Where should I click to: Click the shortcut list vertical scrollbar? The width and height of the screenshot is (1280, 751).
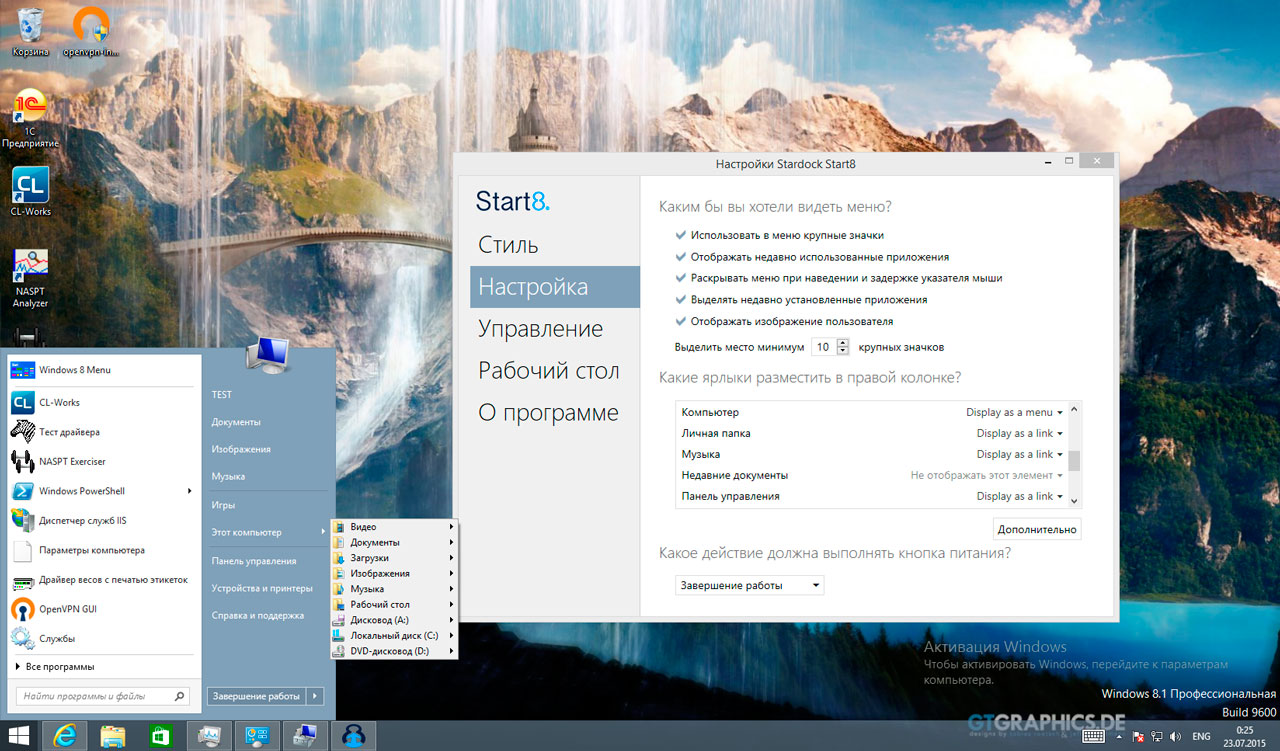(1074, 458)
